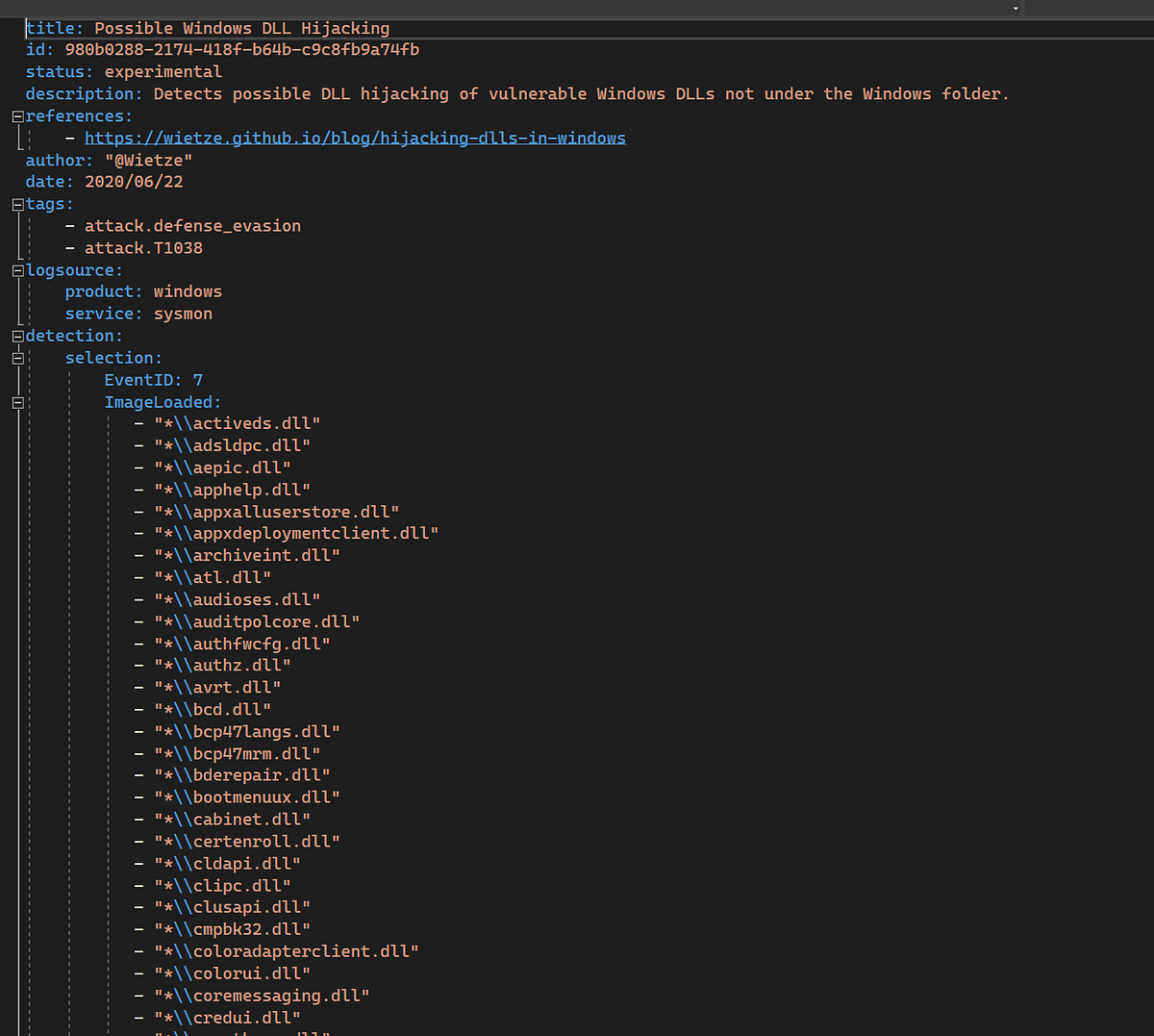Collapse the ImageLoaded list
Screen dimensions: 1154x1036
point(16,402)
